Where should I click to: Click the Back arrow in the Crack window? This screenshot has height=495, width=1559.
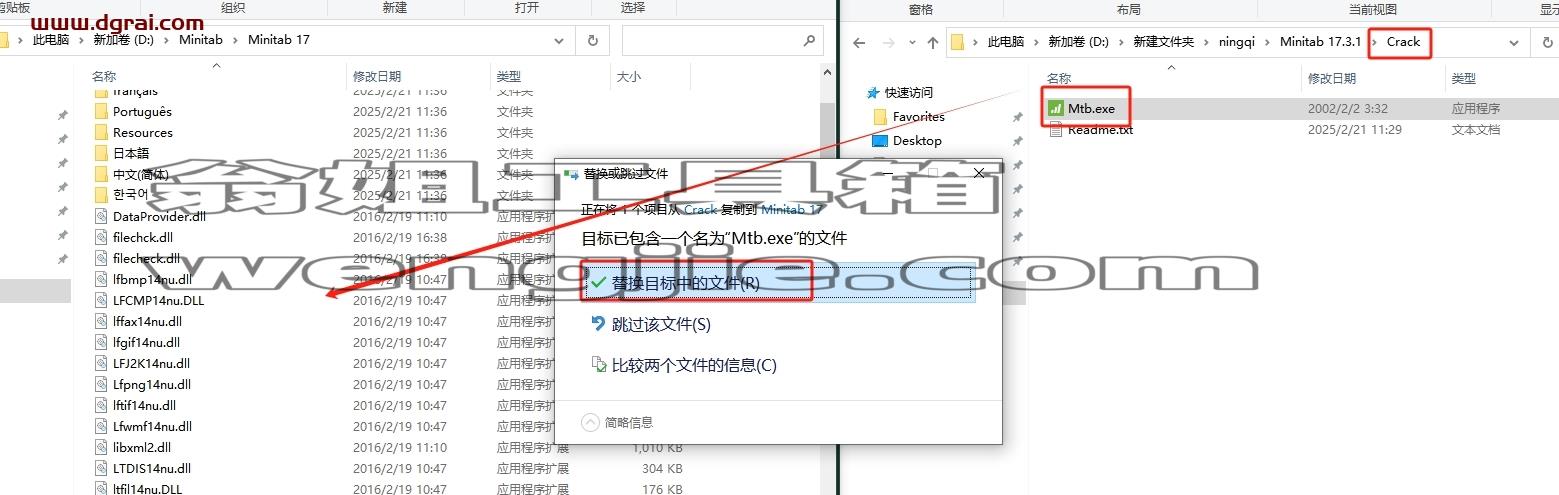859,42
